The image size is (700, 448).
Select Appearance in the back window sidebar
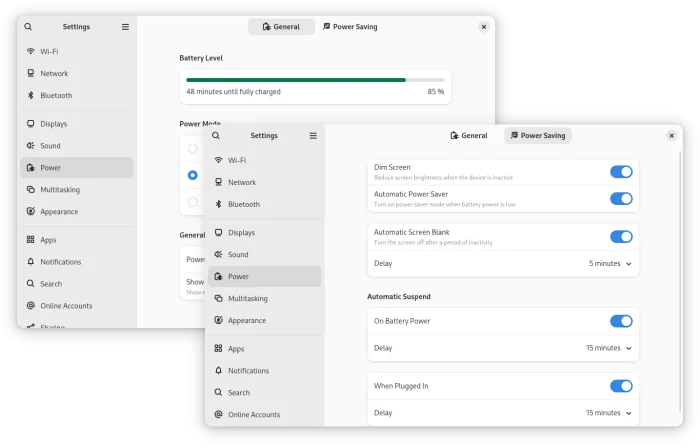coord(77,211)
